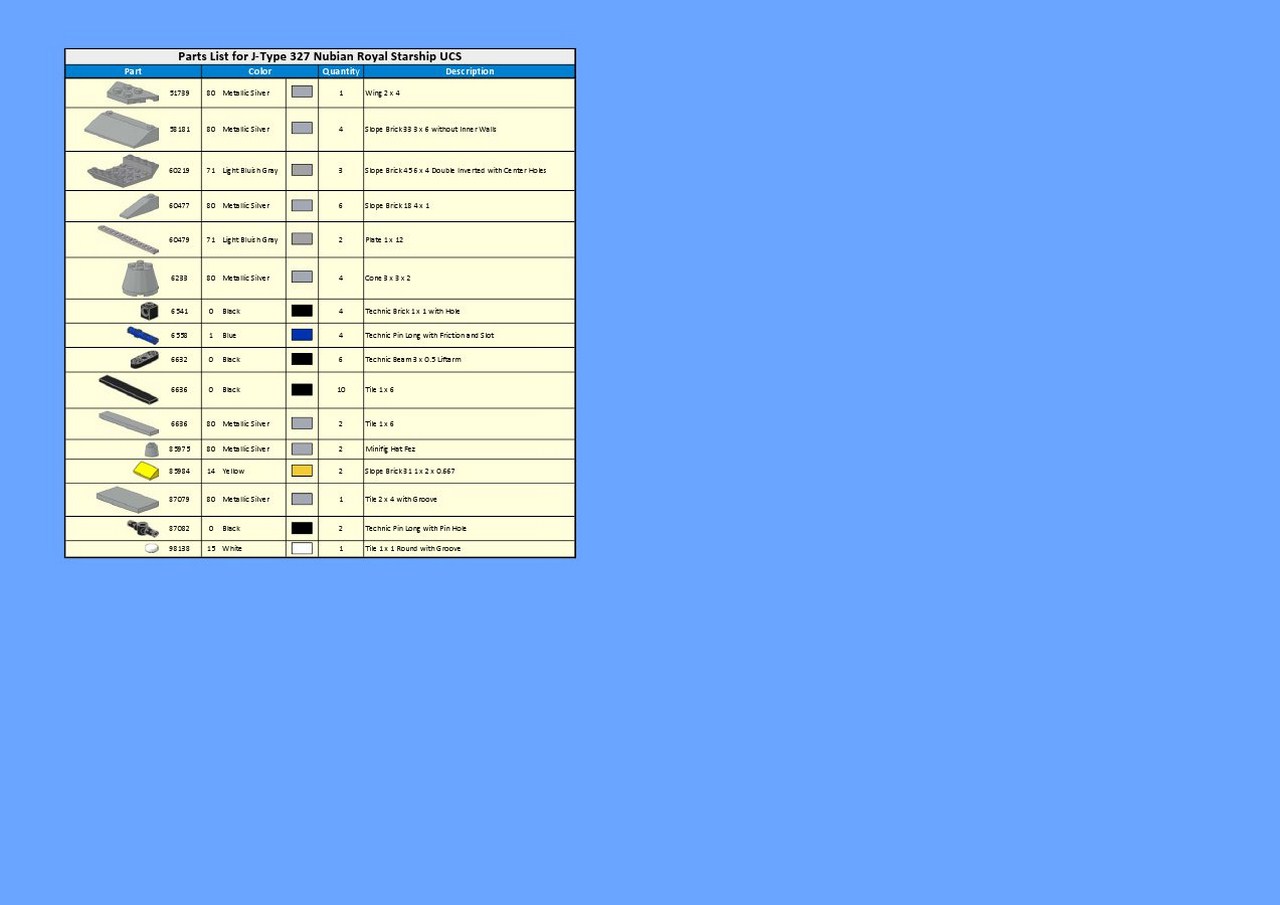Select the black Tile 1 x 6 image
The height and width of the screenshot is (905, 1280).
click(x=128, y=389)
